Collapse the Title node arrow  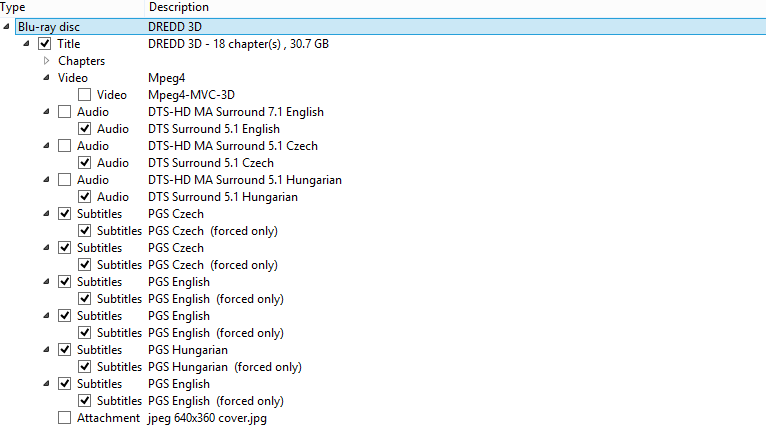point(26,43)
